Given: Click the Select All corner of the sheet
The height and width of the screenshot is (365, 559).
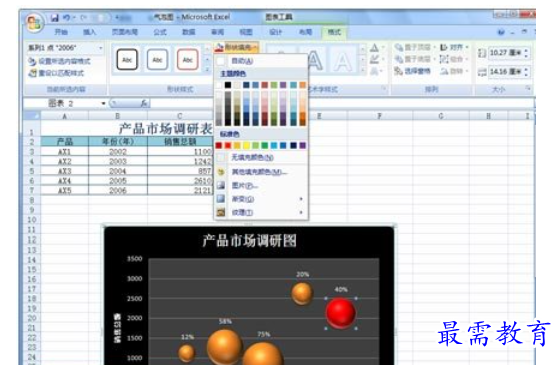Looking at the screenshot, I should 32,115.
